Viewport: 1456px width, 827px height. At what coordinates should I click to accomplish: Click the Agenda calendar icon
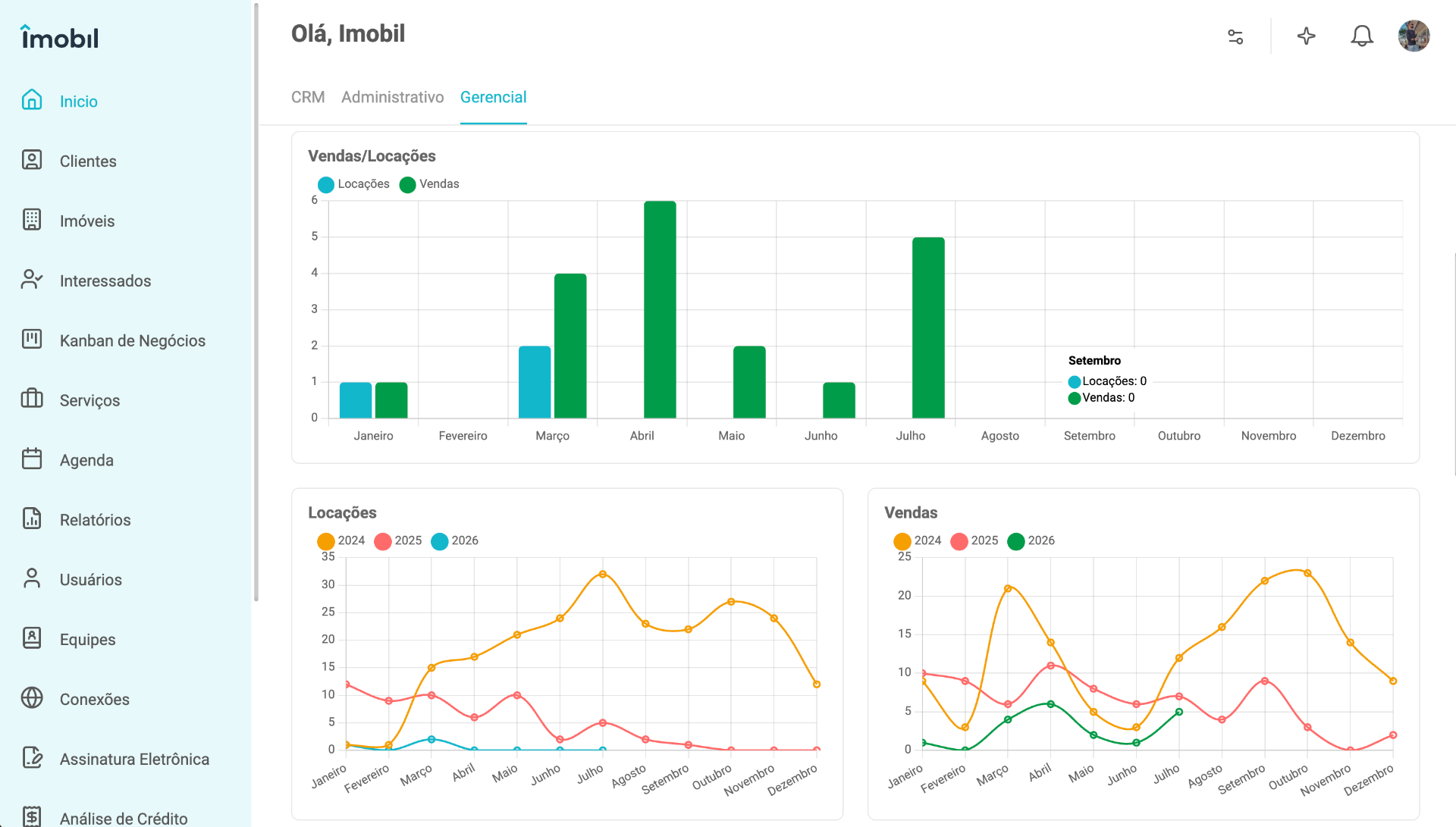(x=32, y=459)
